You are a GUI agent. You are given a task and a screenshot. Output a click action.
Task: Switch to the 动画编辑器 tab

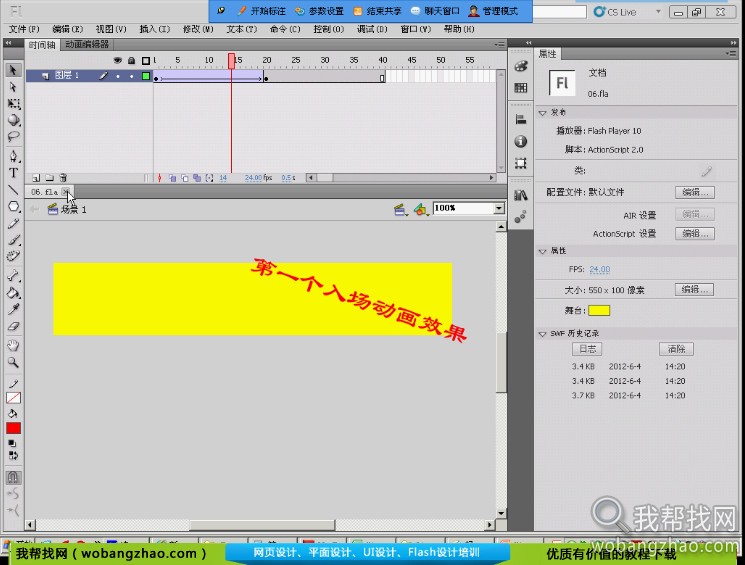[x=87, y=45]
